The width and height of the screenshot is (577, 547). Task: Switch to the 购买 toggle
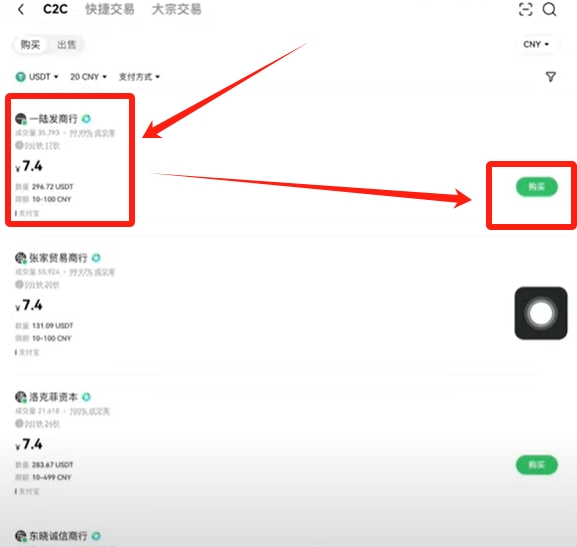[x=30, y=45]
